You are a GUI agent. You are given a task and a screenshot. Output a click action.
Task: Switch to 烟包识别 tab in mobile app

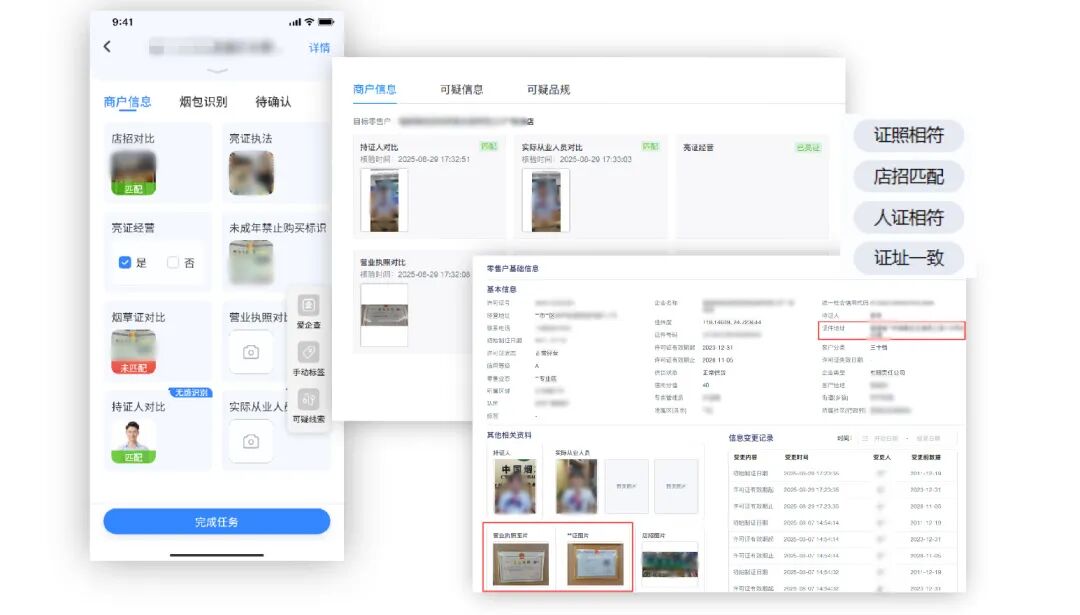(203, 102)
